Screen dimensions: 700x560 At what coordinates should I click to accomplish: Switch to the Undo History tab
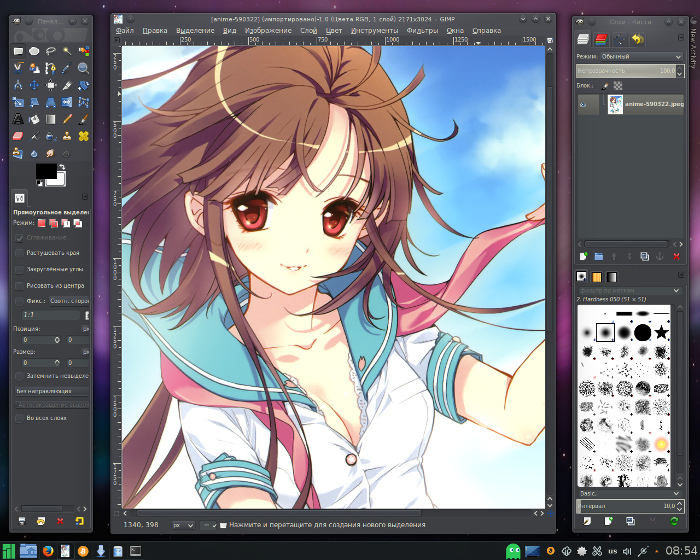coord(638,39)
